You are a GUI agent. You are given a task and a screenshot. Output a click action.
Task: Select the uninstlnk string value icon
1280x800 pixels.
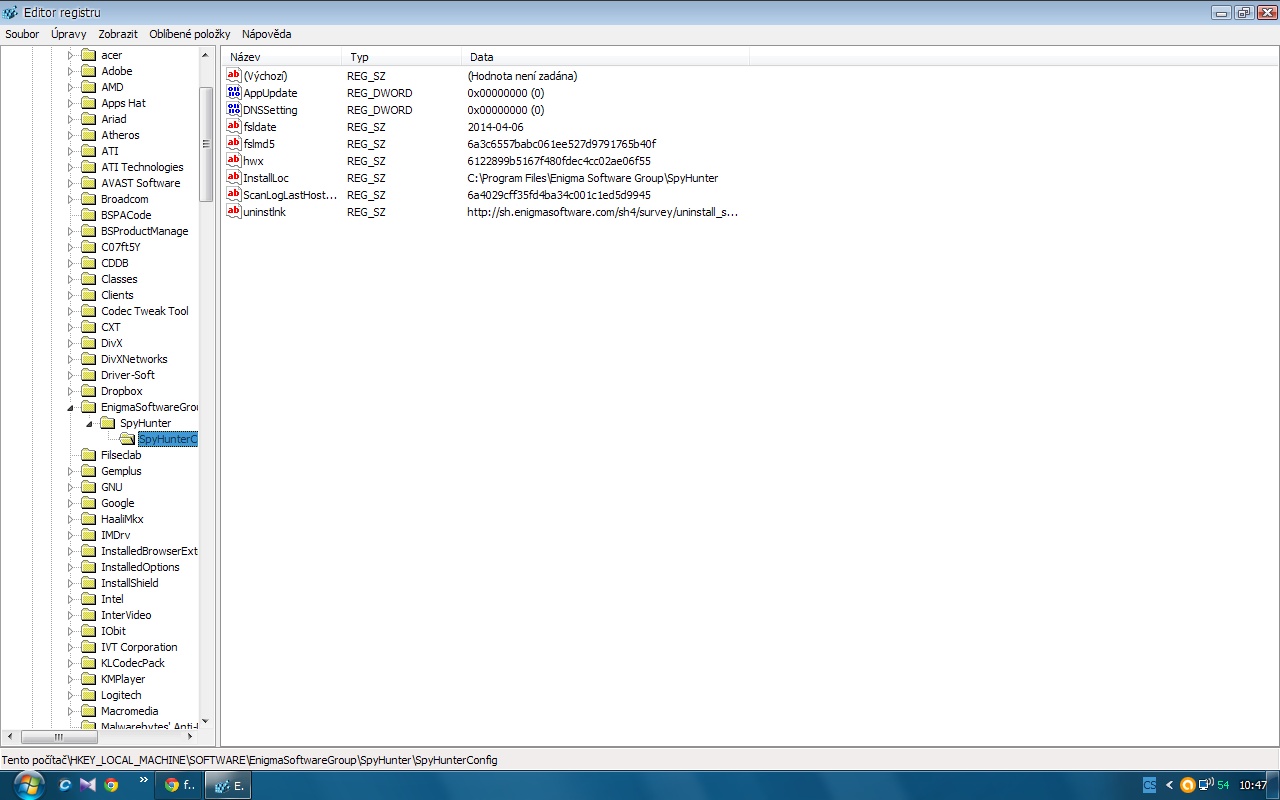point(234,212)
